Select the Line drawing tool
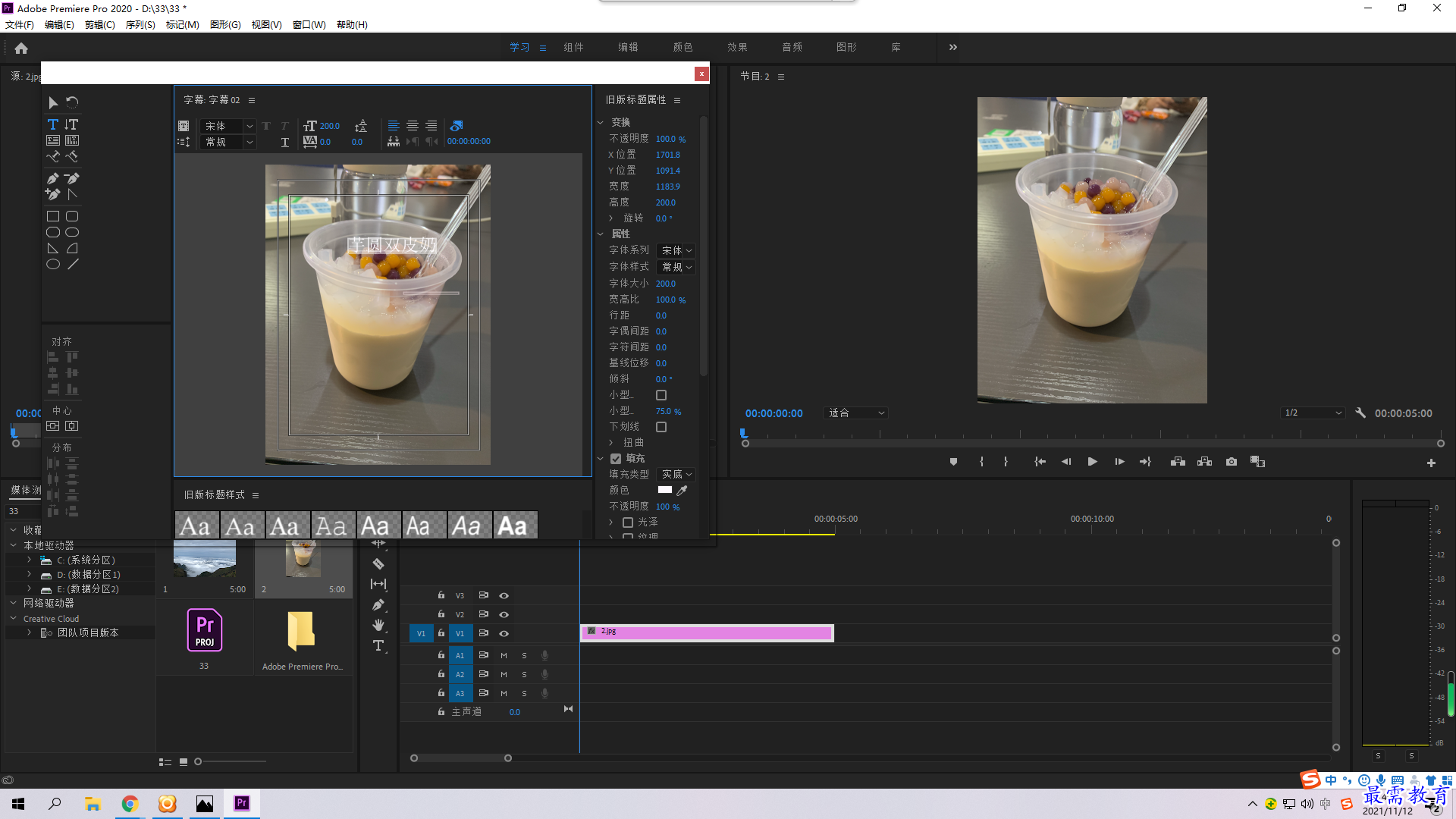The width and height of the screenshot is (1456, 819). coord(72,265)
